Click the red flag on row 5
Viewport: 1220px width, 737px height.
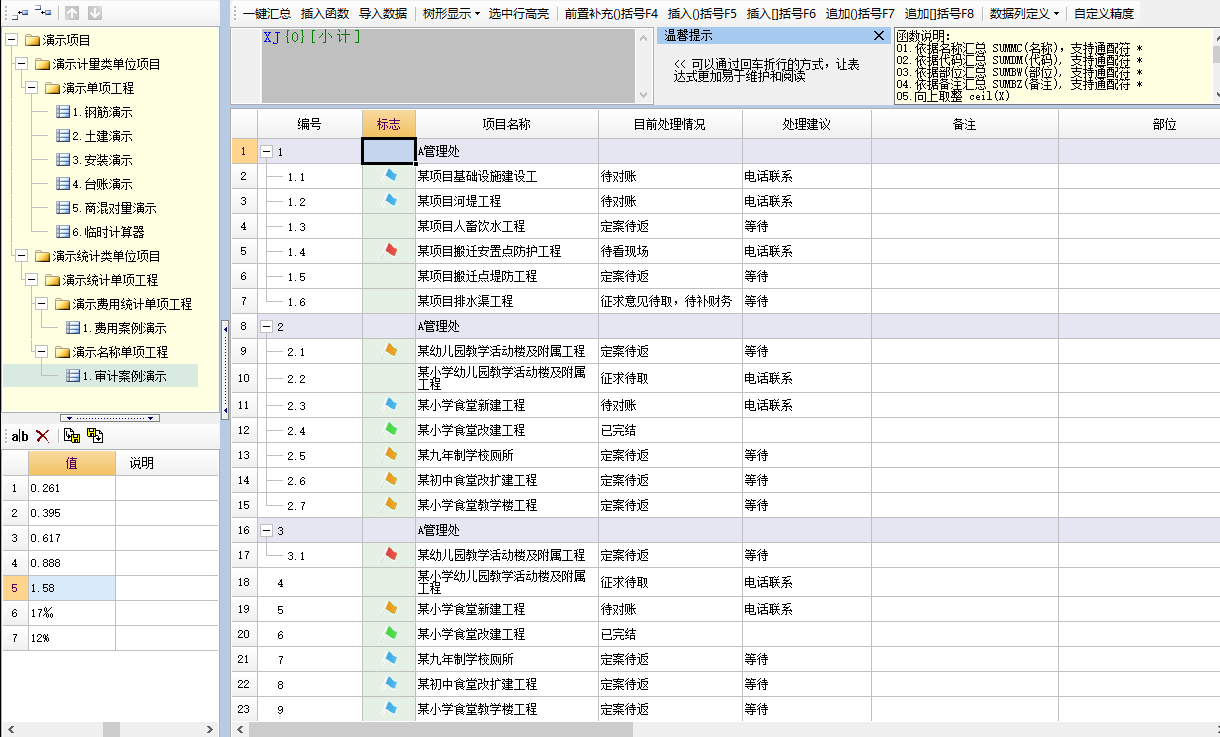[389, 251]
